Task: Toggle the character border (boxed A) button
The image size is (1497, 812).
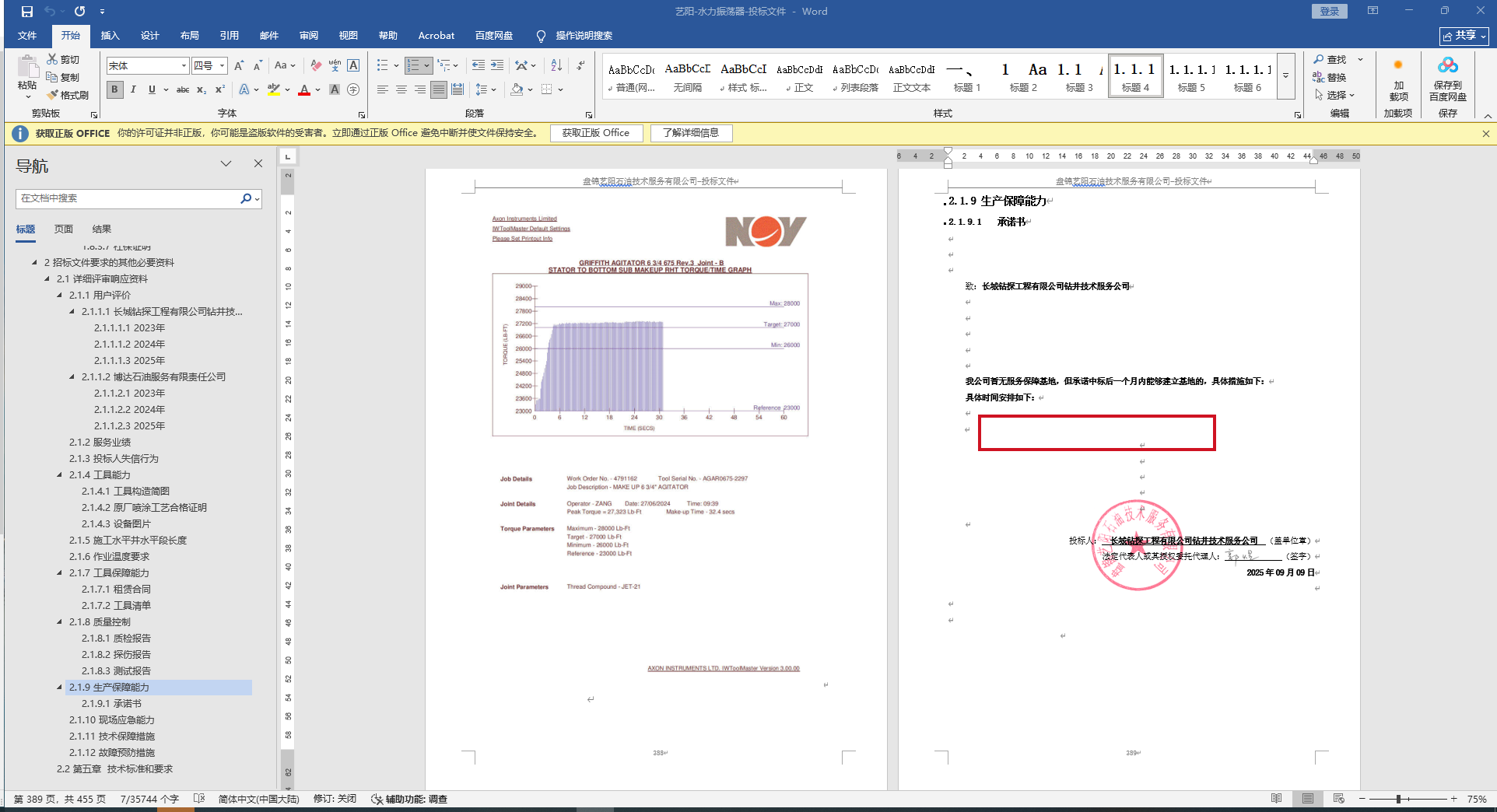Action: (x=353, y=66)
